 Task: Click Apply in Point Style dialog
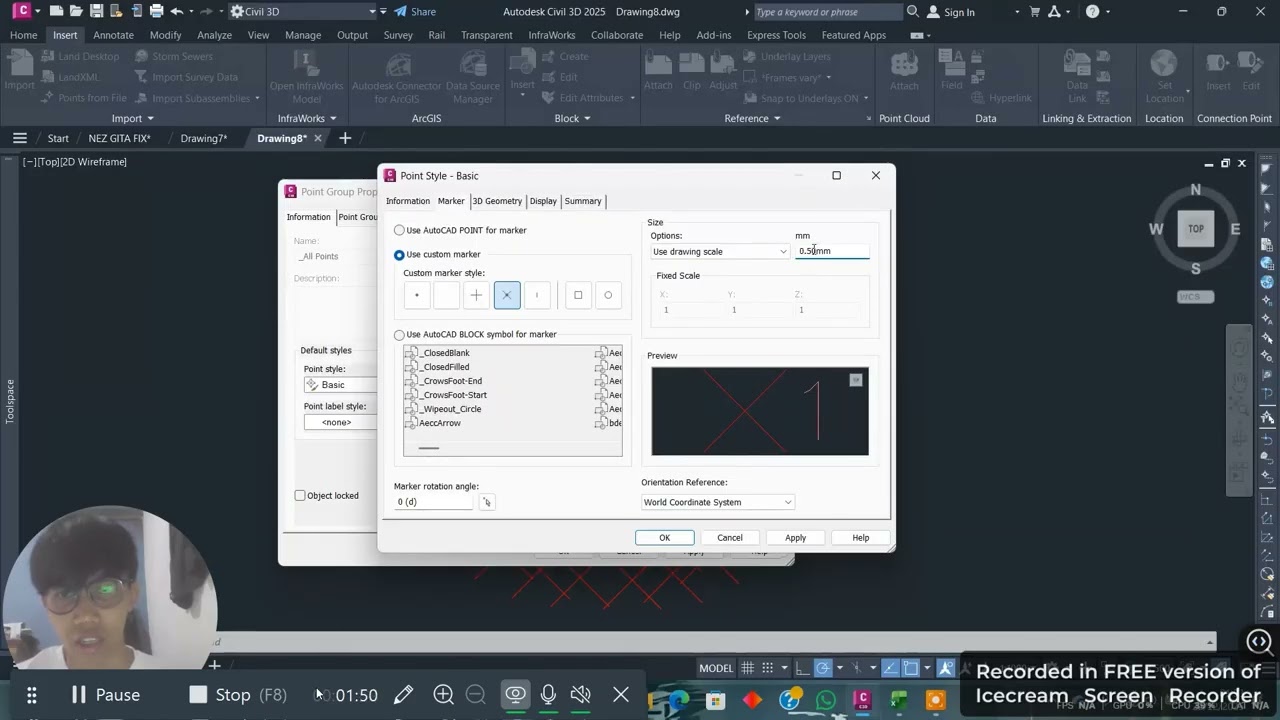795,538
